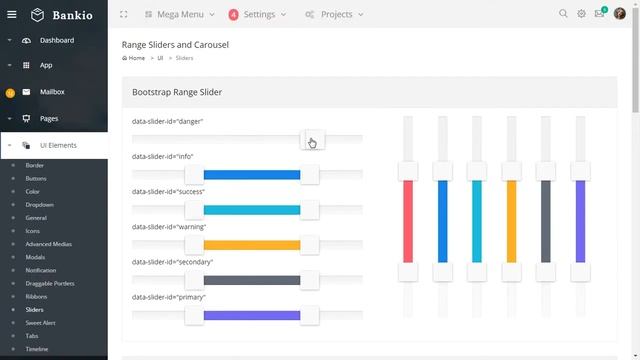Image resolution: width=640 pixels, height=360 pixels.
Task: Click the gray secondary slider bar
Action: coord(252,280)
